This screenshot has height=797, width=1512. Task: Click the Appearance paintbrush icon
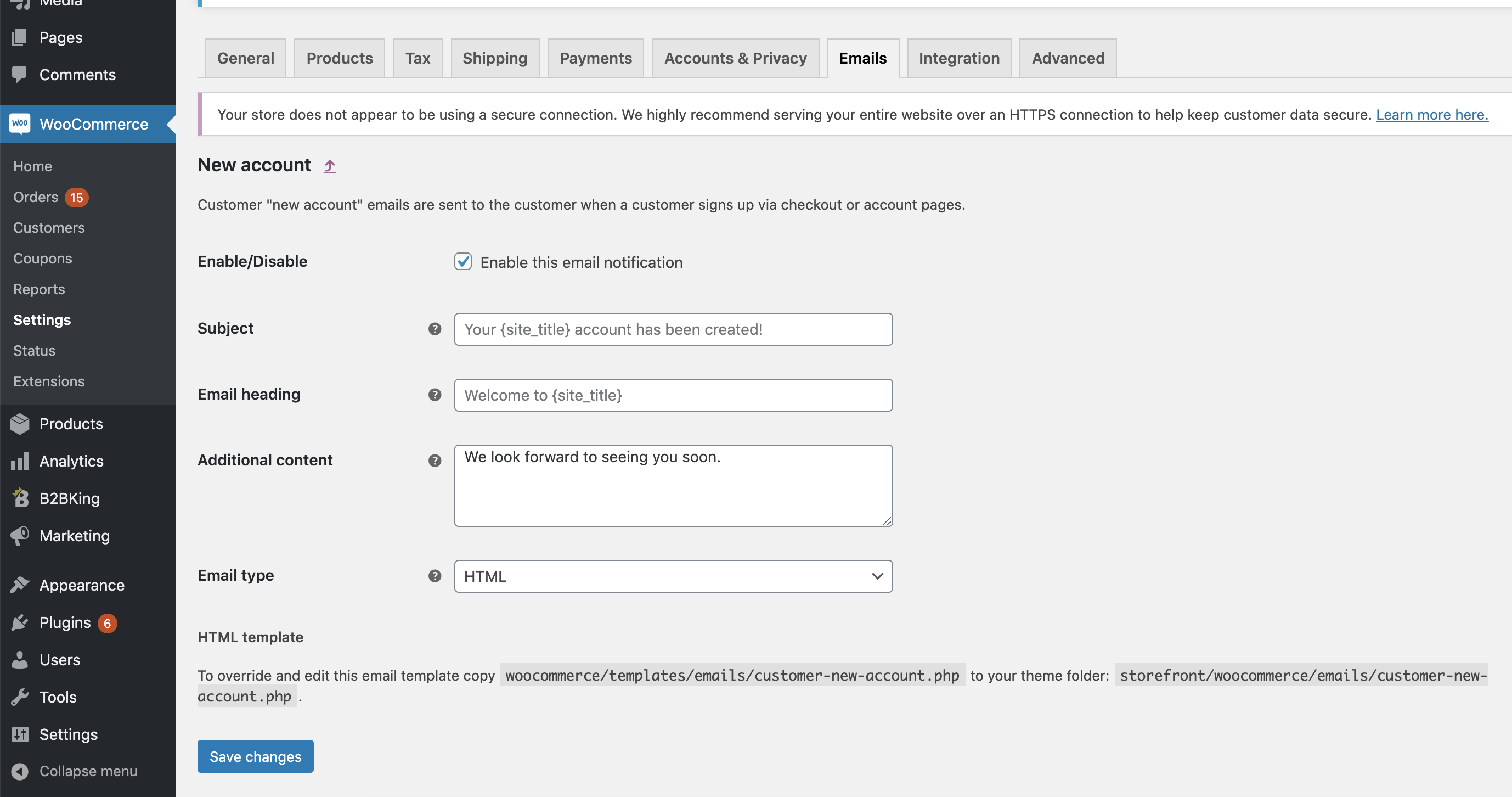(x=20, y=585)
